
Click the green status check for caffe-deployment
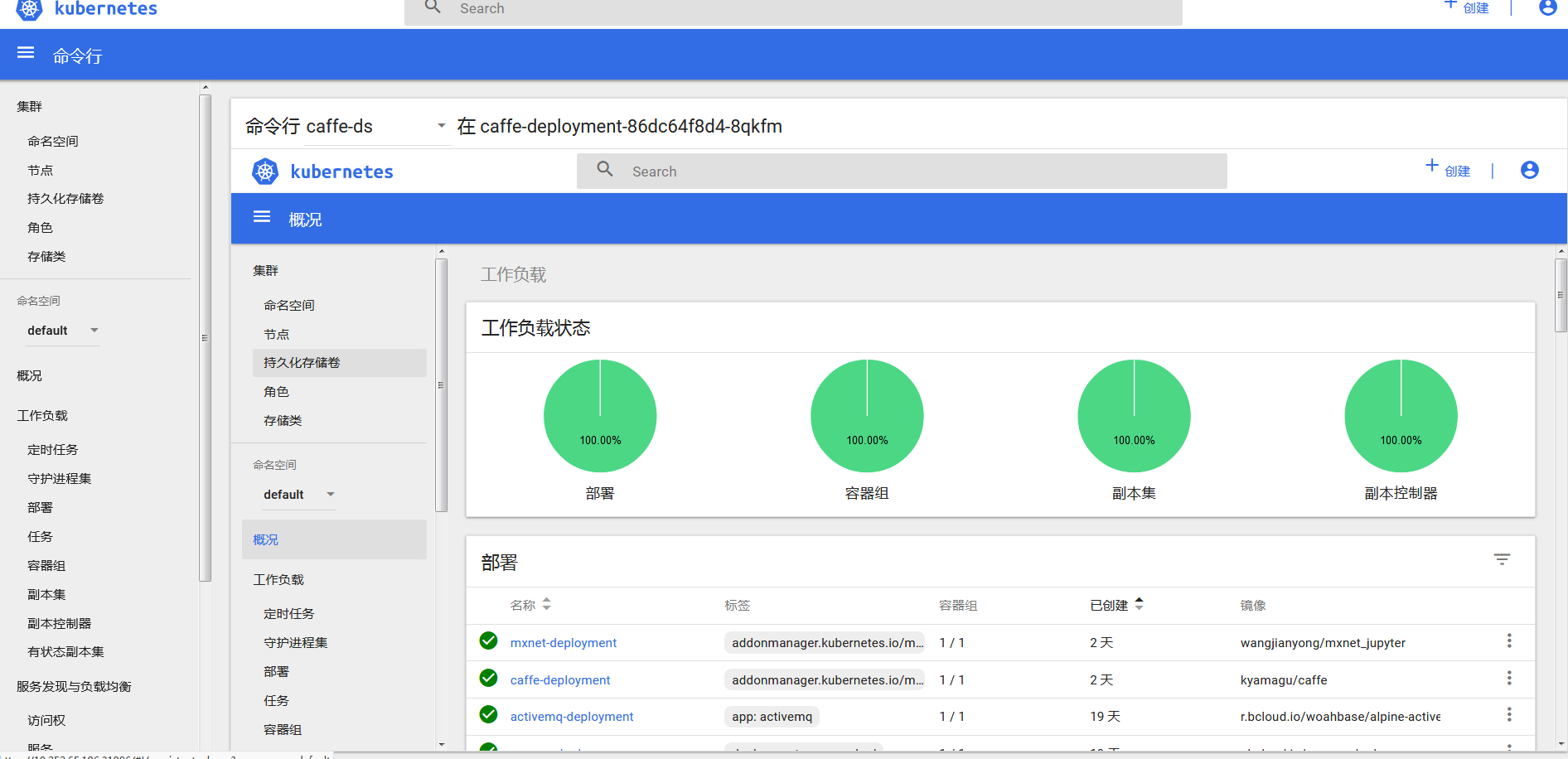point(489,678)
